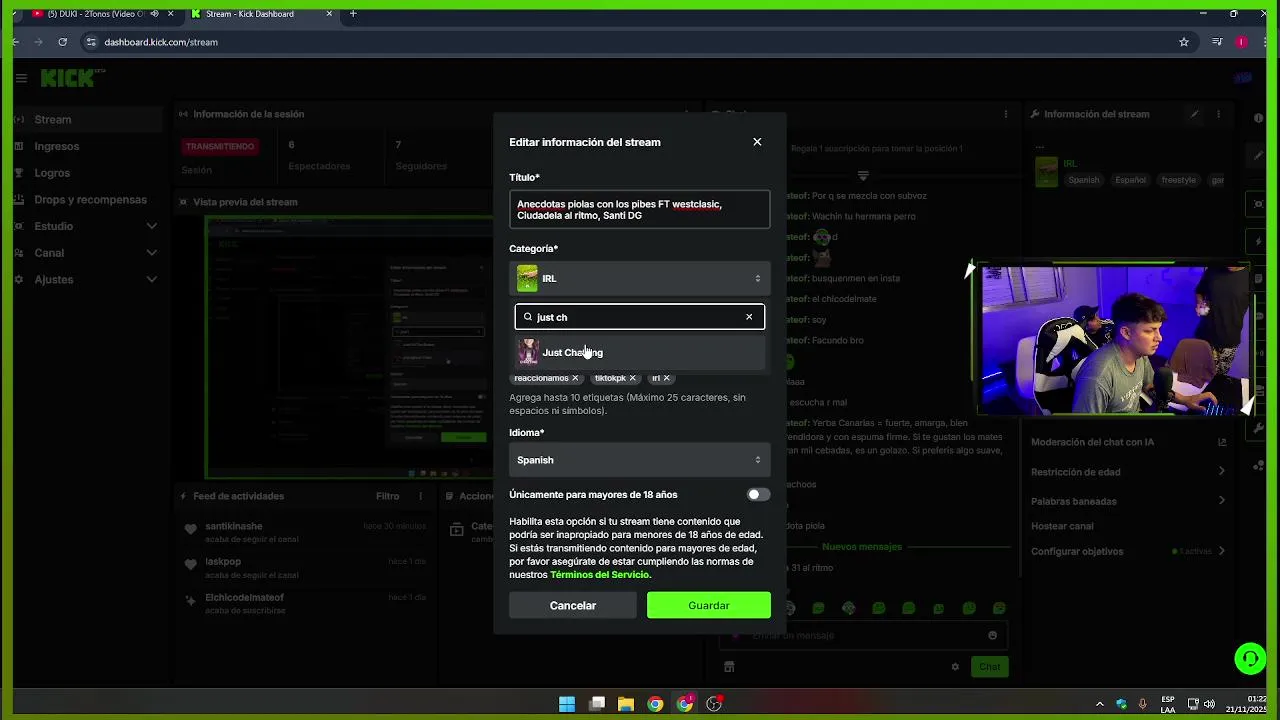The width and height of the screenshot is (1280, 720).
Task: Click the TRANSMITIENDO status badge
Action: [x=220, y=146]
